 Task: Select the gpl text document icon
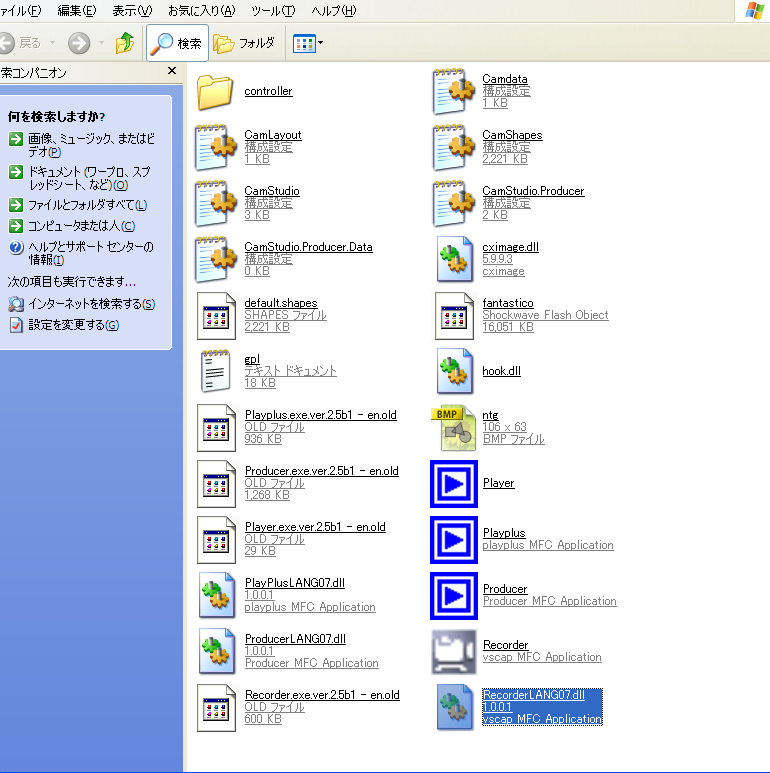pos(215,371)
